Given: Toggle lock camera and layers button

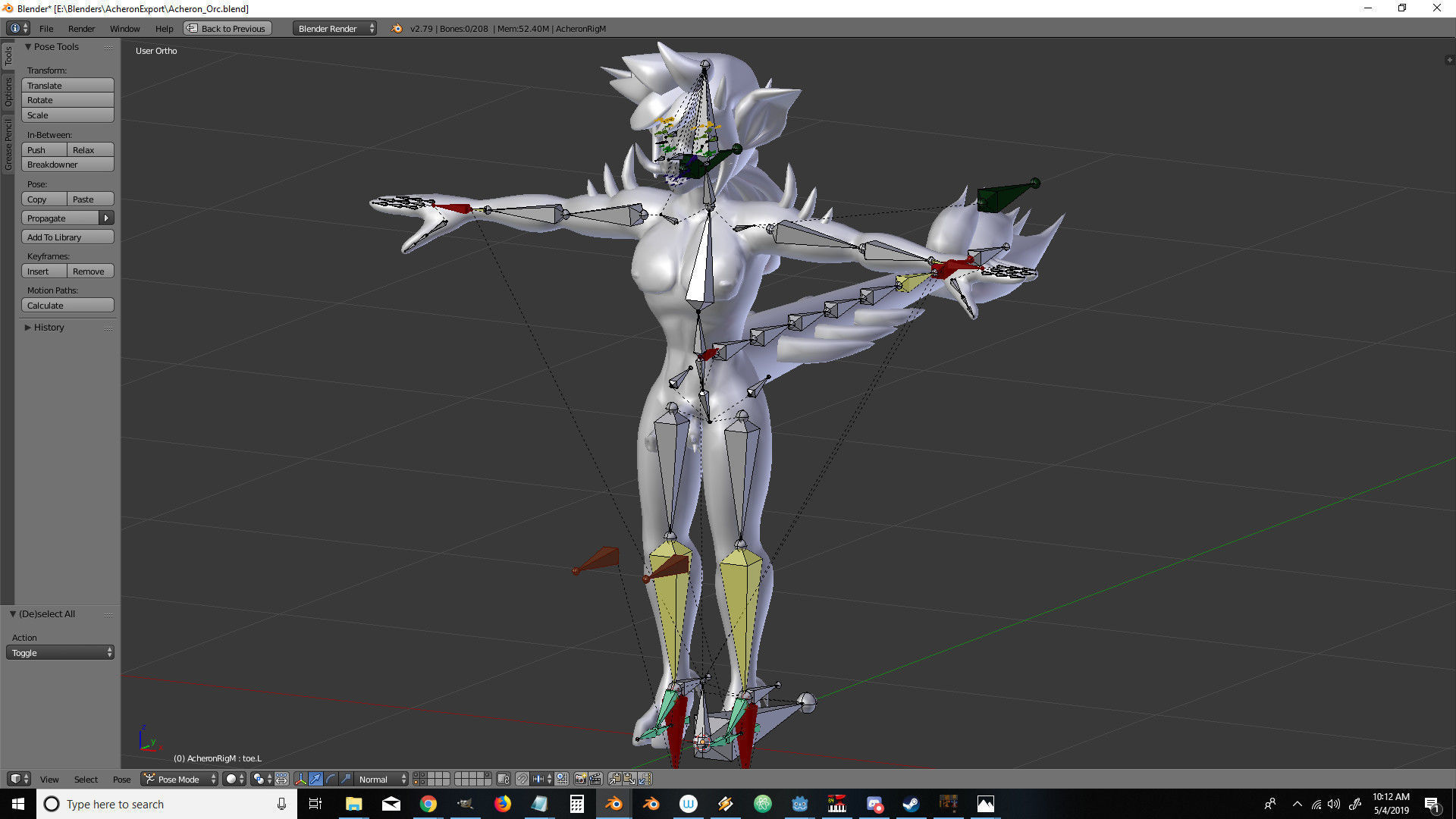Looking at the screenshot, I should (x=503, y=779).
